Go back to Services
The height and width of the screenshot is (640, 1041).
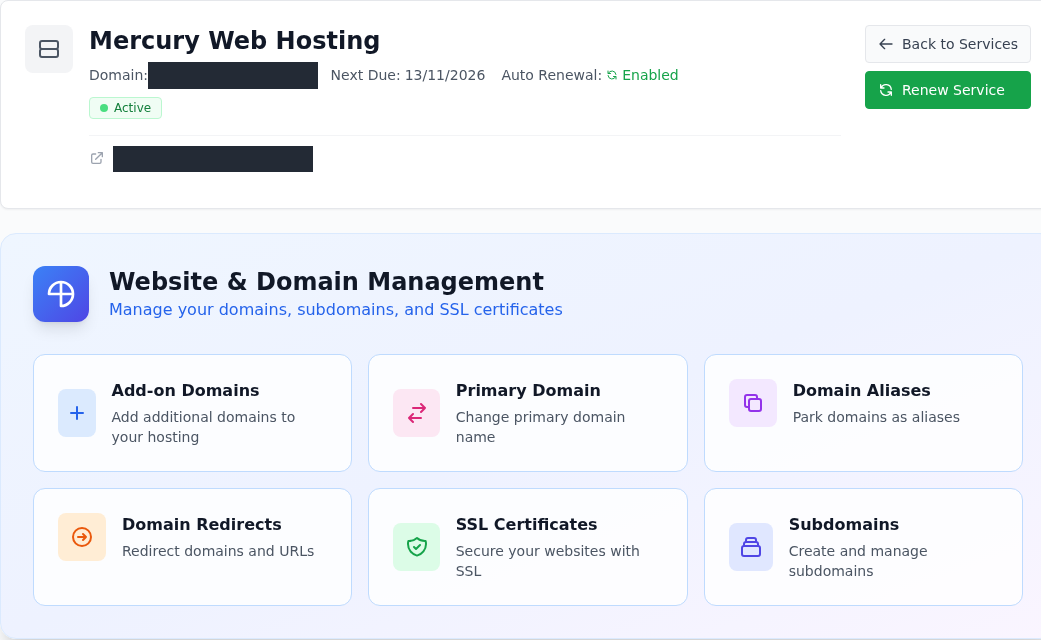947,44
